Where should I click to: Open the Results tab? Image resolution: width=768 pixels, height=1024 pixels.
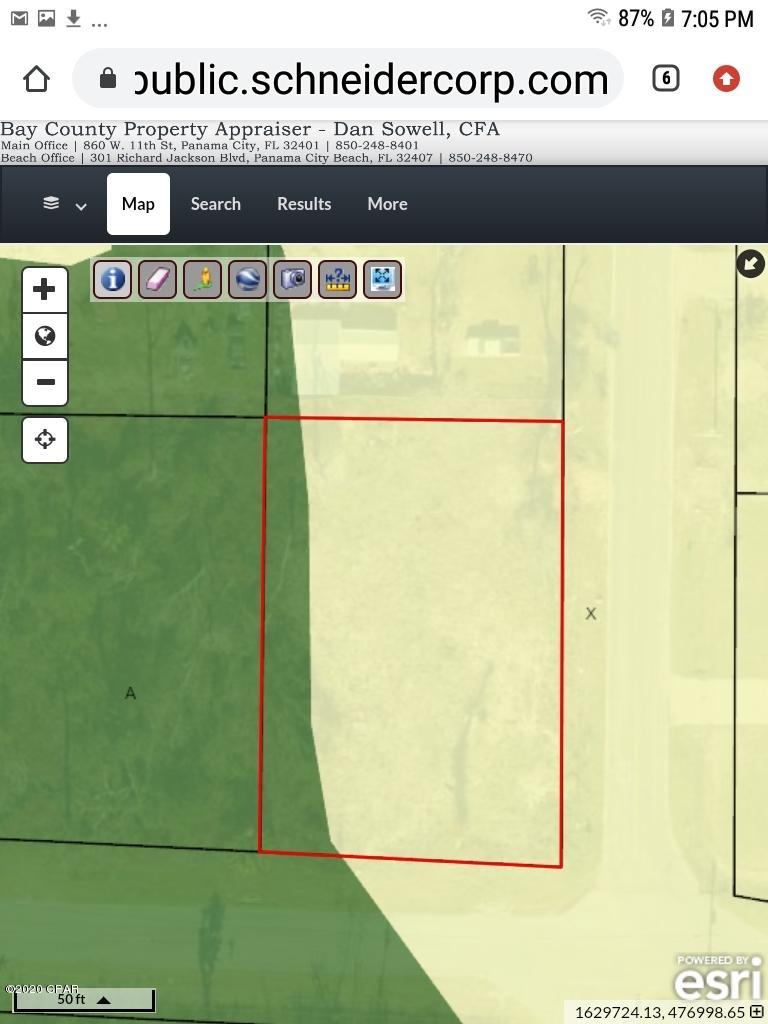pos(304,204)
